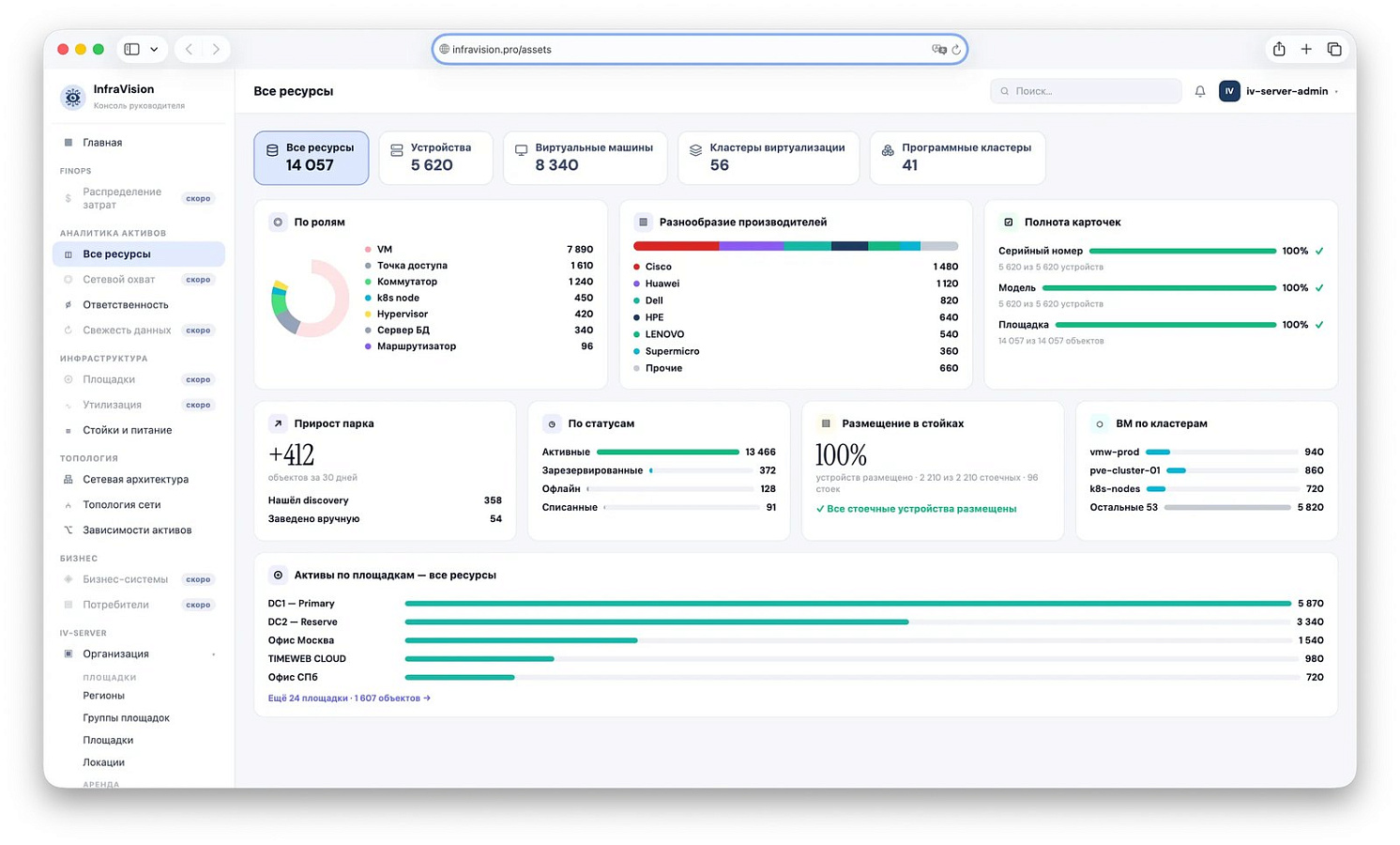This screenshot has height=845, width=1400.
Task: Select the Устройства 5 620 tab
Action: (x=435, y=158)
